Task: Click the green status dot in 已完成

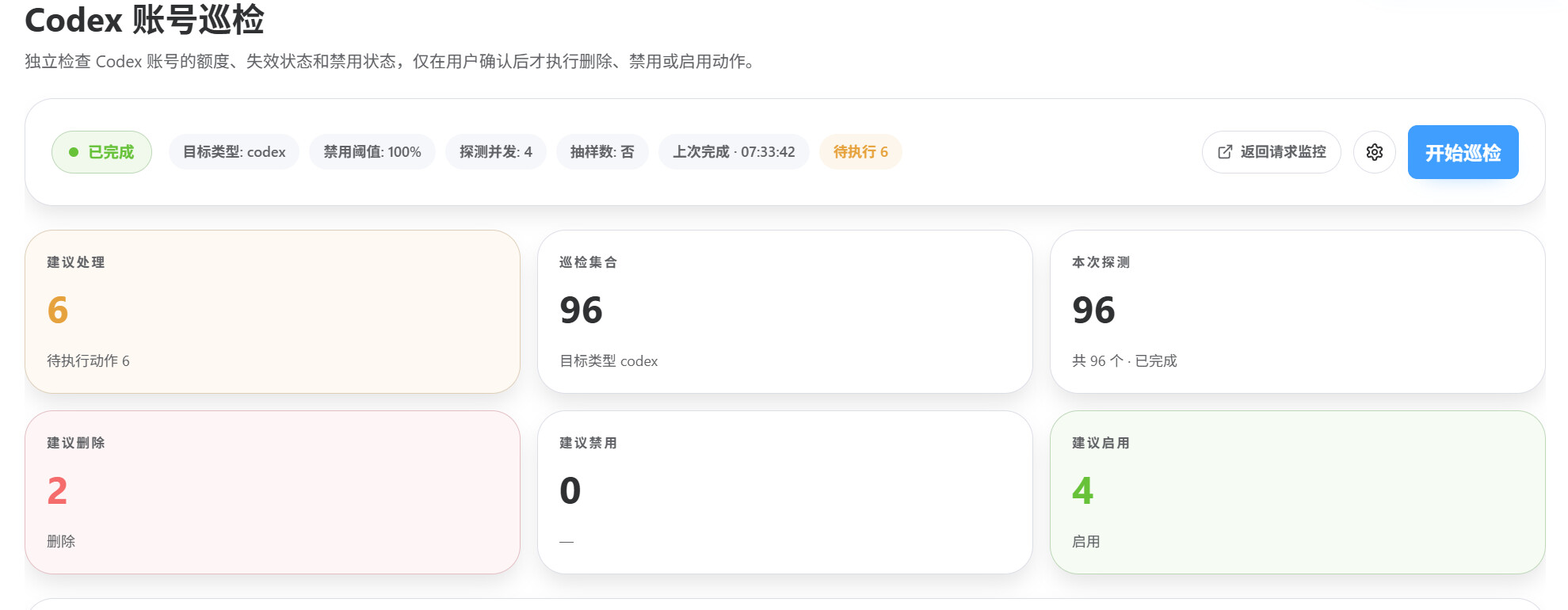Action: (x=74, y=152)
